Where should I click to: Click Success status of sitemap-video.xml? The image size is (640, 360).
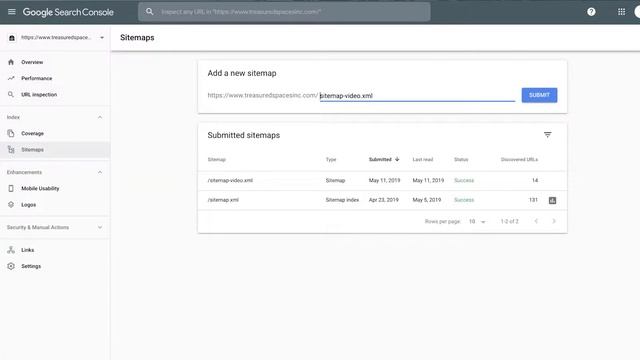[x=464, y=180]
